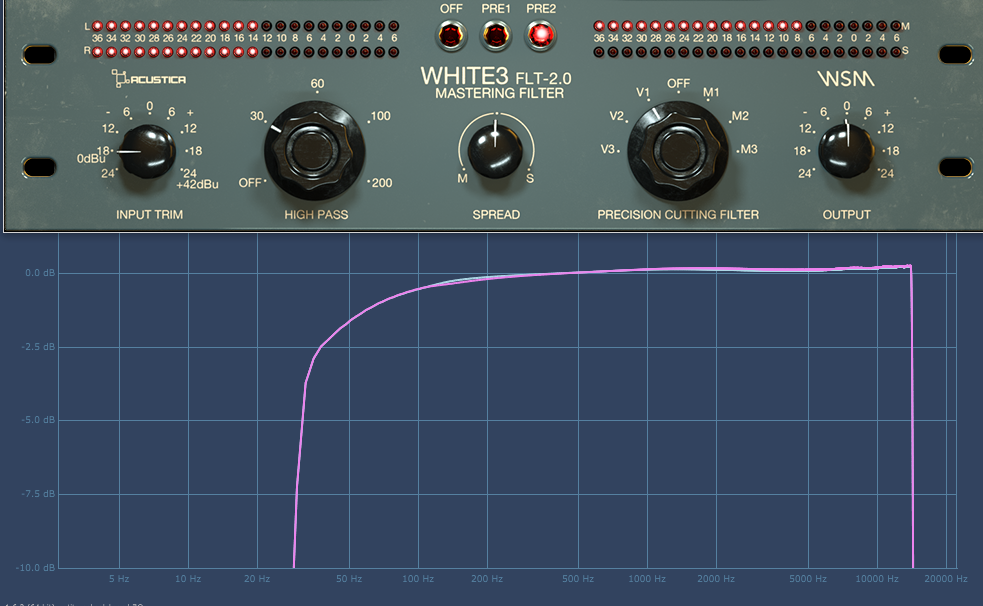
Task: Set High Pass to OFF mark
Action: pyautogui.click(x=250, y=183)
